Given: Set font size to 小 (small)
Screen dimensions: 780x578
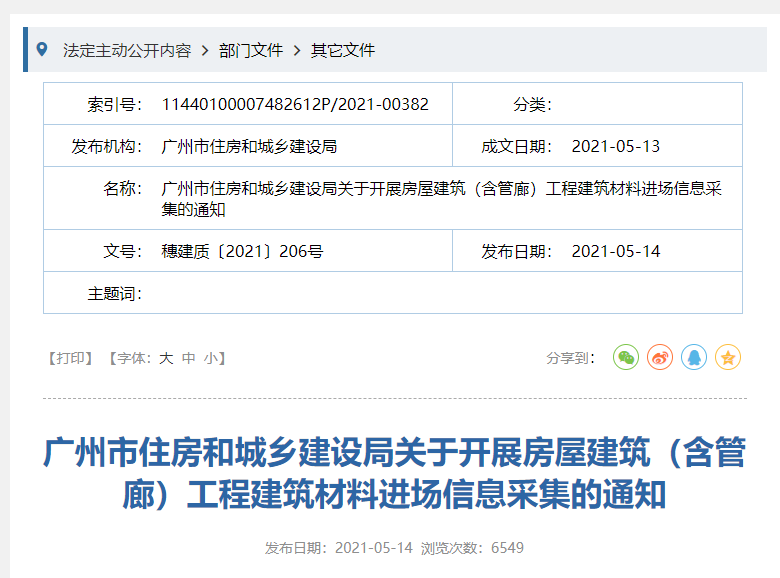Looking at the screenshot, I should tap(210, 358).
